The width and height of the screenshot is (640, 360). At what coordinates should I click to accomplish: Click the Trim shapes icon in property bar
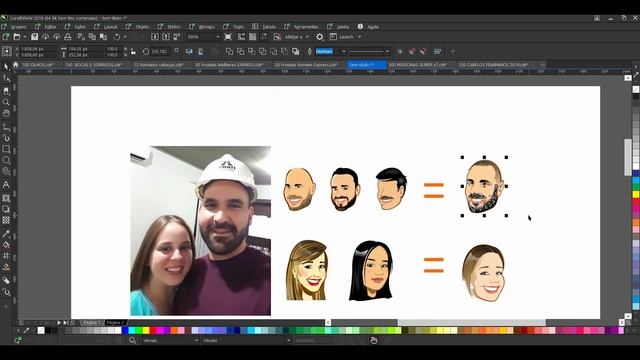point(240,51)
